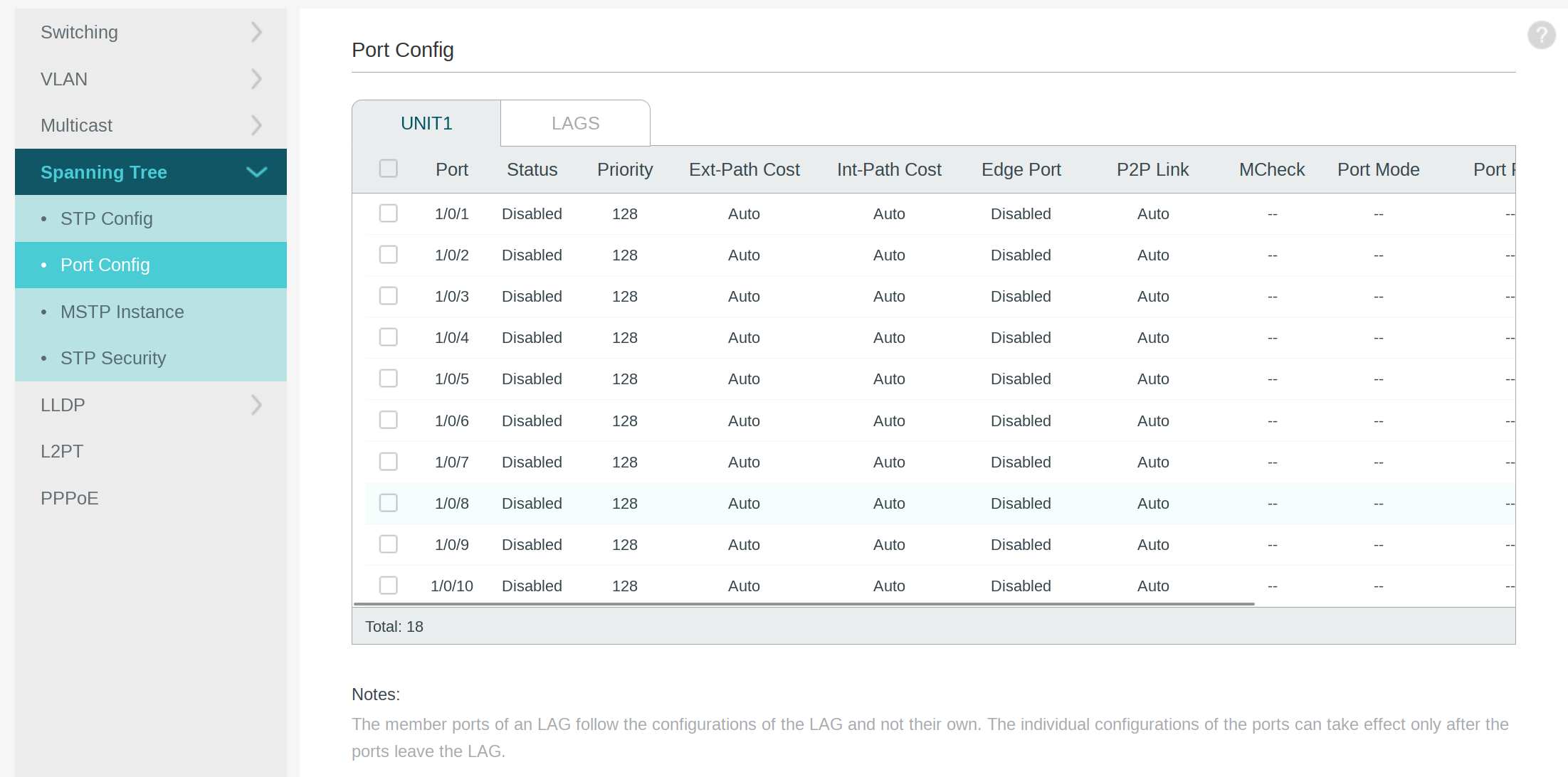Open the help question mark icon
This screenshot has height=777, width=1568.
point(1541,35)
